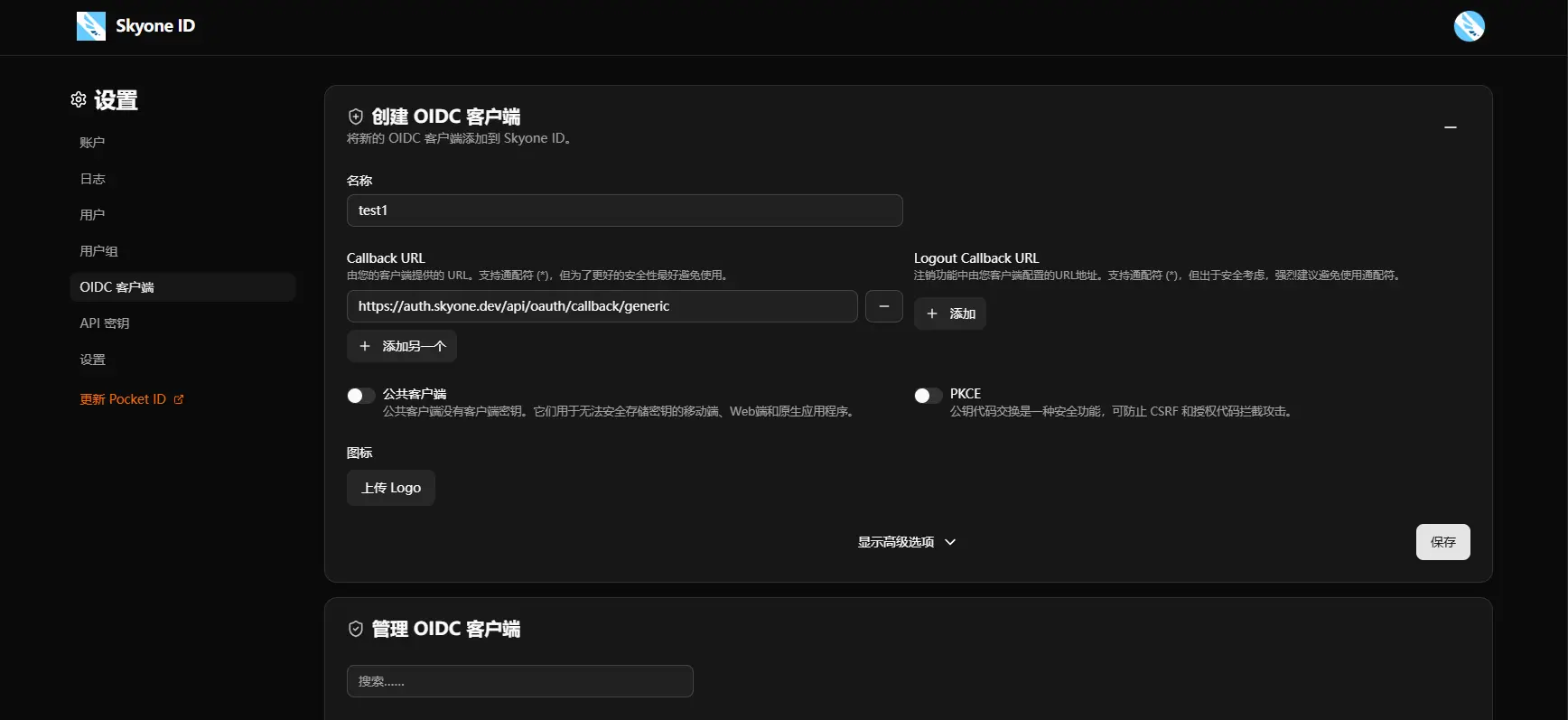Focus the 搜索 OIDC client search field
Viewport: 1568px width, 720px height.
(519, 681)
